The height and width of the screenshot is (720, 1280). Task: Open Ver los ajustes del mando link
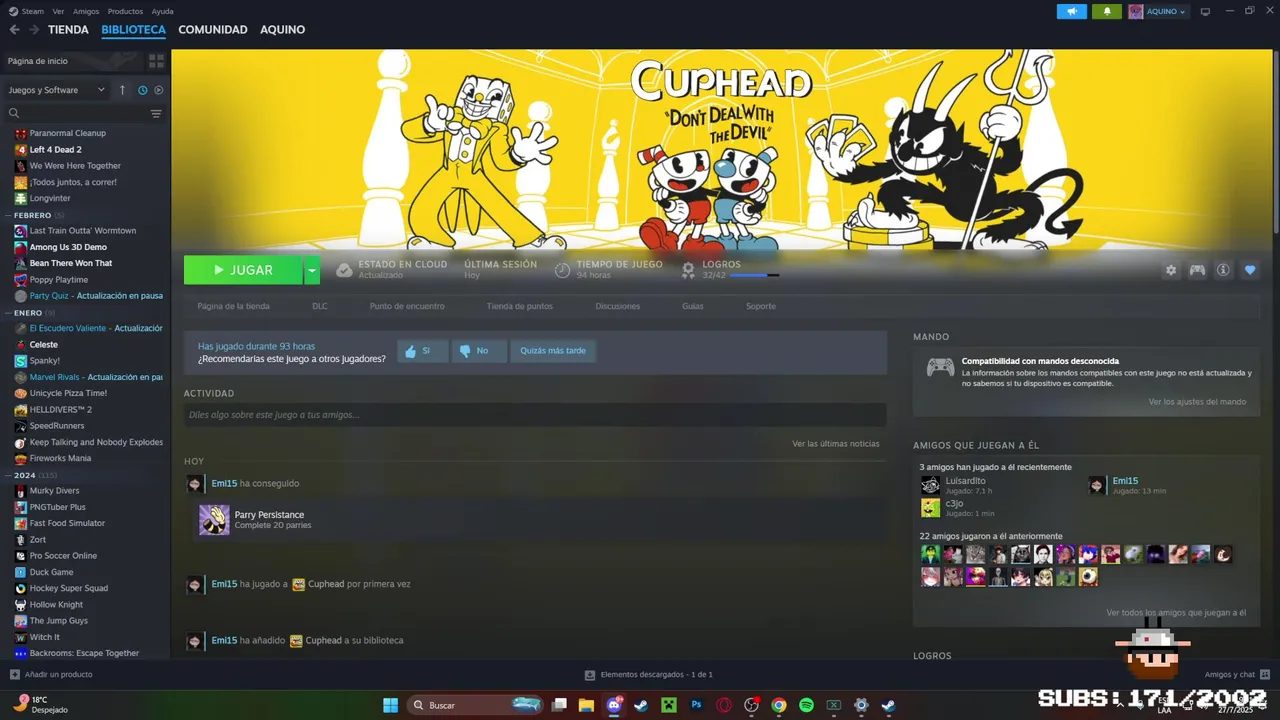1197,402
